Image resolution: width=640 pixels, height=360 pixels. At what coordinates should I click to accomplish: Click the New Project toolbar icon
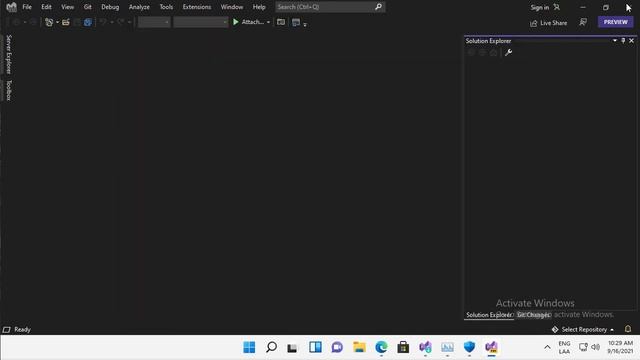tap(49, 22)
